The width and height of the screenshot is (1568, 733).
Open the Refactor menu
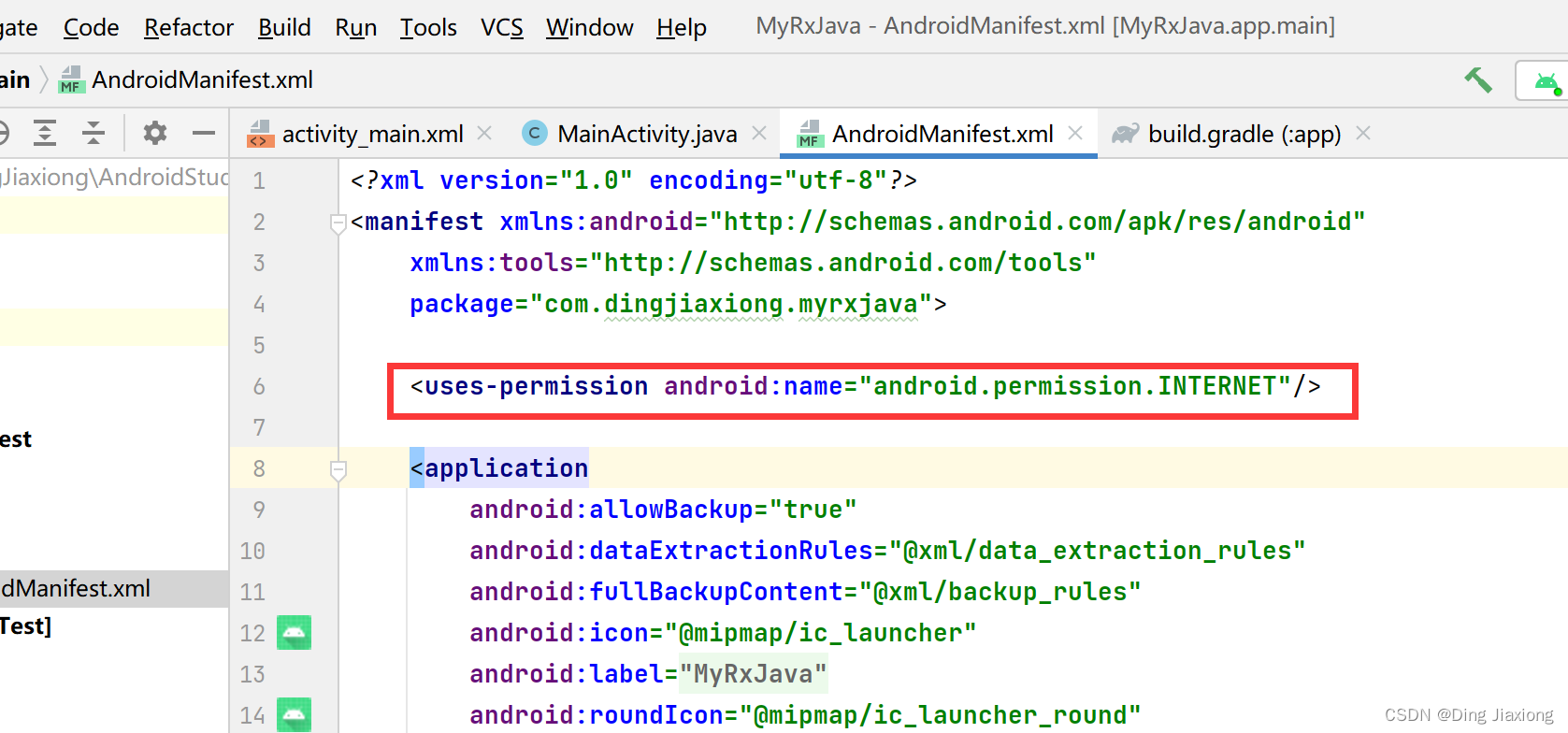tap(188, 28)
